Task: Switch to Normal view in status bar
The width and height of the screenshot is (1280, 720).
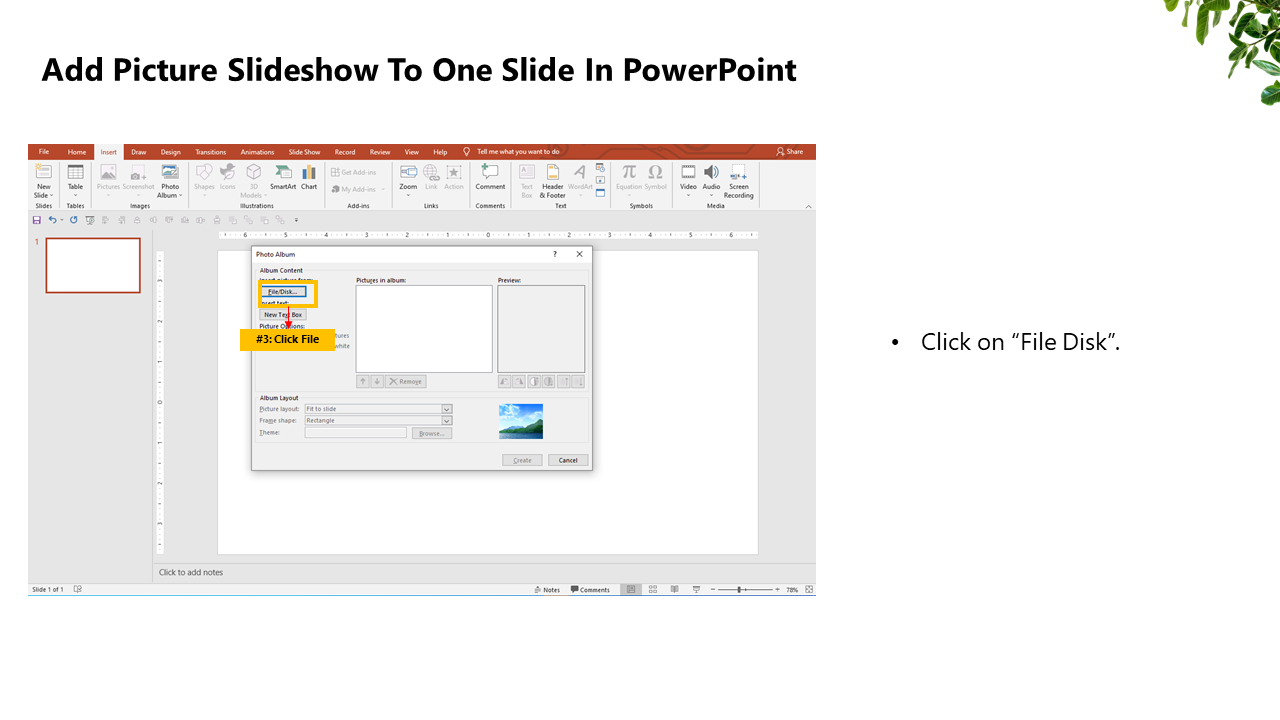Action: click(631, 590)
